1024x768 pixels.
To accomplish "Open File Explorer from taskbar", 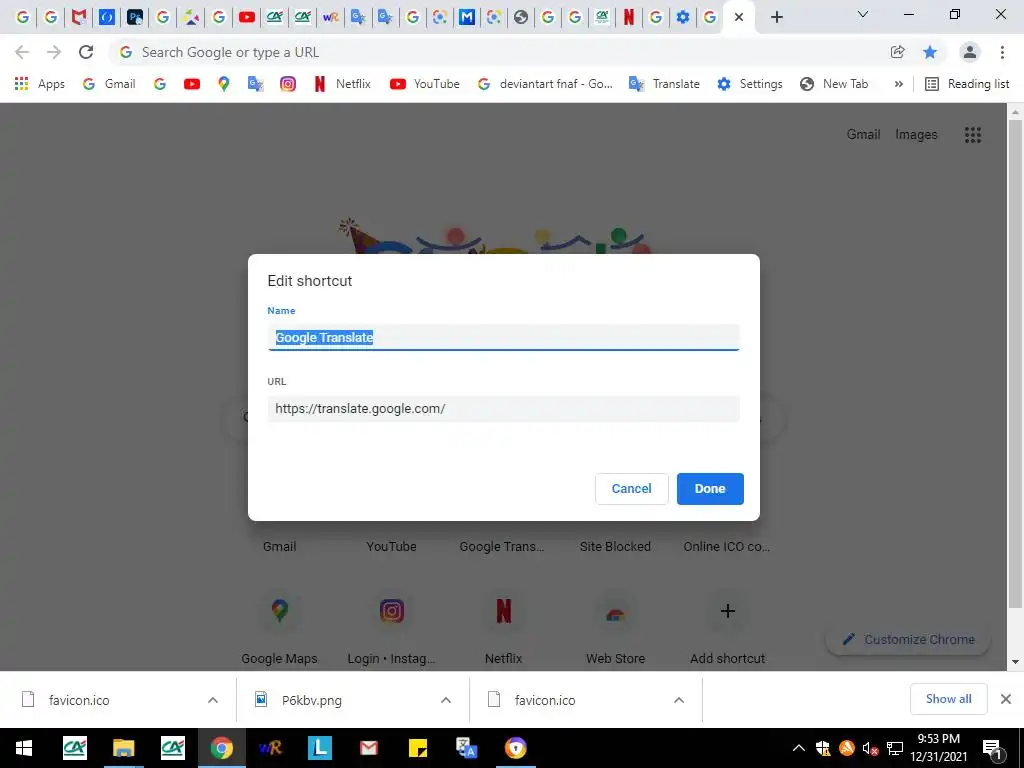I will tap(123, 748).
